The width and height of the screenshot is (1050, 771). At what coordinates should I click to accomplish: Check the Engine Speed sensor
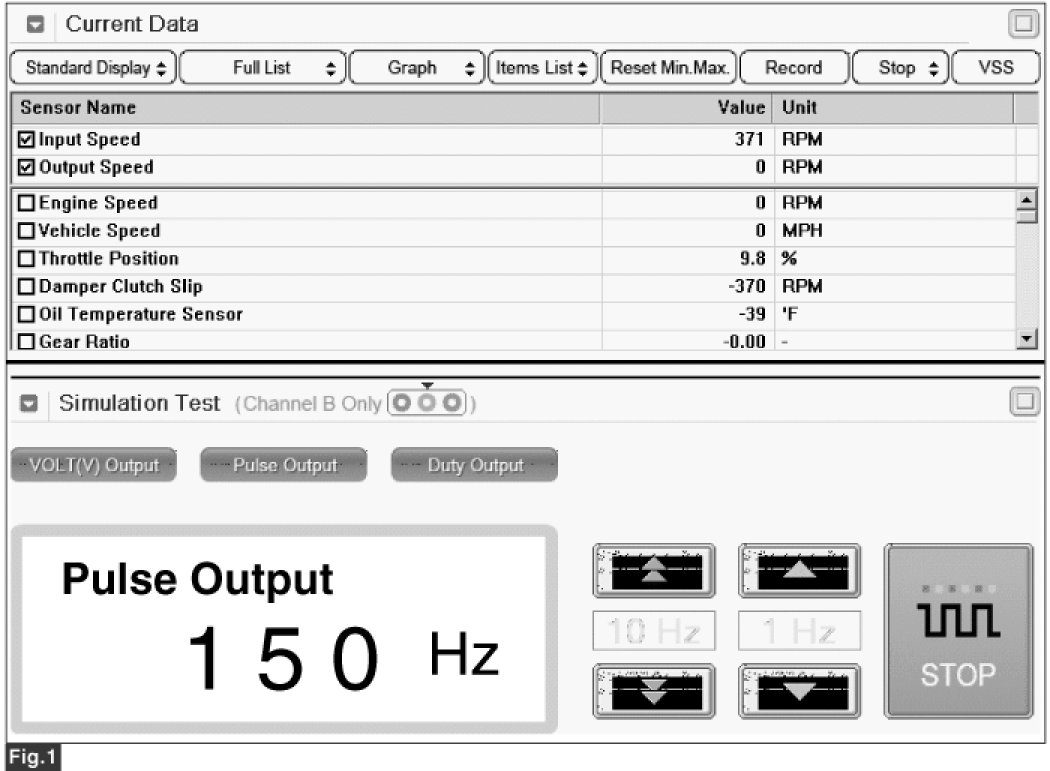click(x=26, y=203)
